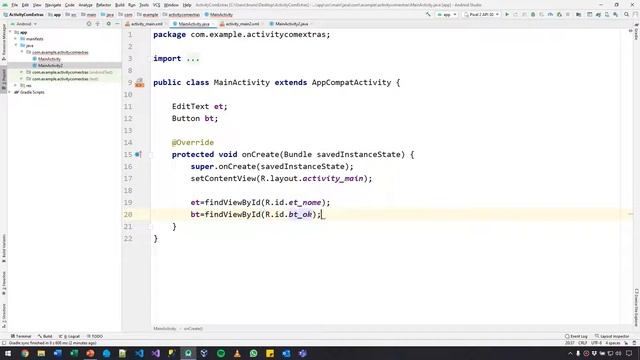Open the app run configuration dropdown

click(447, 14)
